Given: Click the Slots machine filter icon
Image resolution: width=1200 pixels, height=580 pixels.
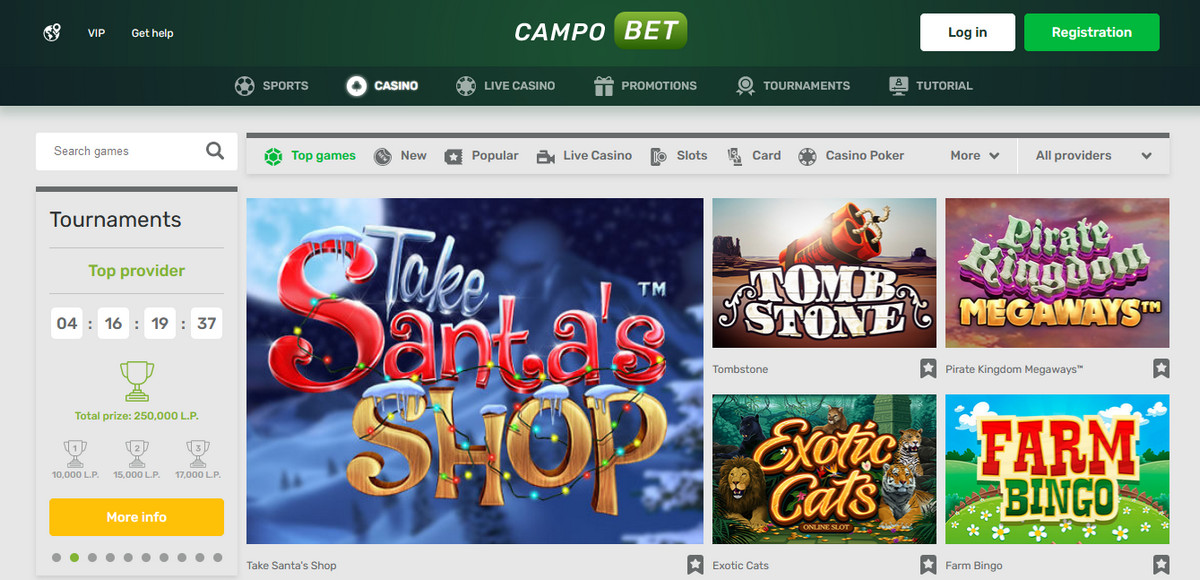Looking at the screenshot, I should pyautogui.click(x=659, y=156).
